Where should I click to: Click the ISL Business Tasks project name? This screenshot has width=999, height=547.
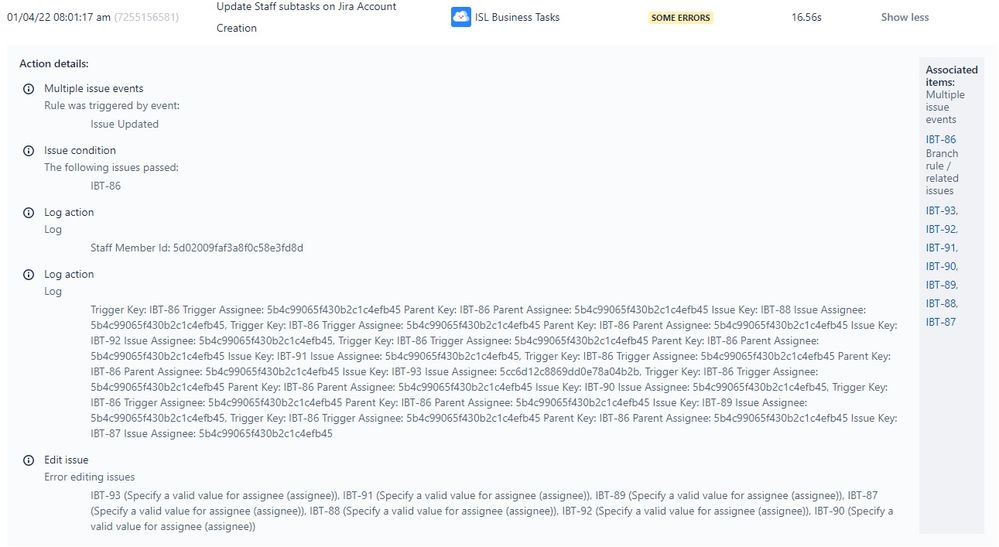(x=517, y=17)
